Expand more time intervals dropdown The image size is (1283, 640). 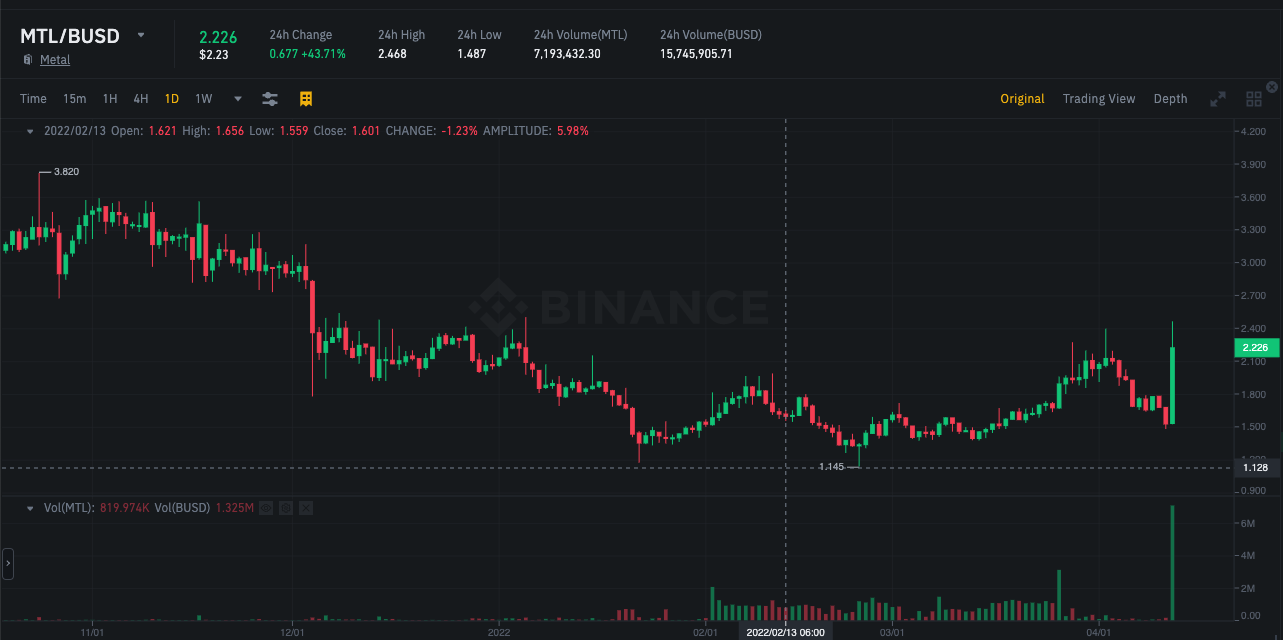pos(238,99)
